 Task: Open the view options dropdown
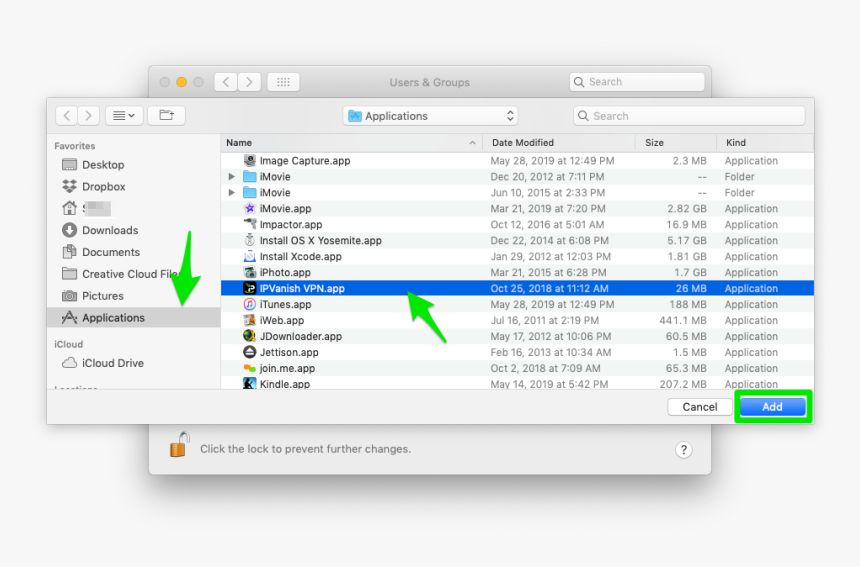[x=124, y=116]
